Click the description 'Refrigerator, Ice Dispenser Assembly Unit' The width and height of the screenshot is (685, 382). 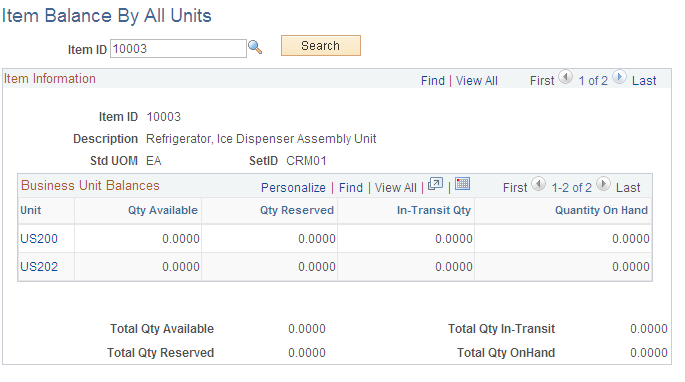click(261, 139)
